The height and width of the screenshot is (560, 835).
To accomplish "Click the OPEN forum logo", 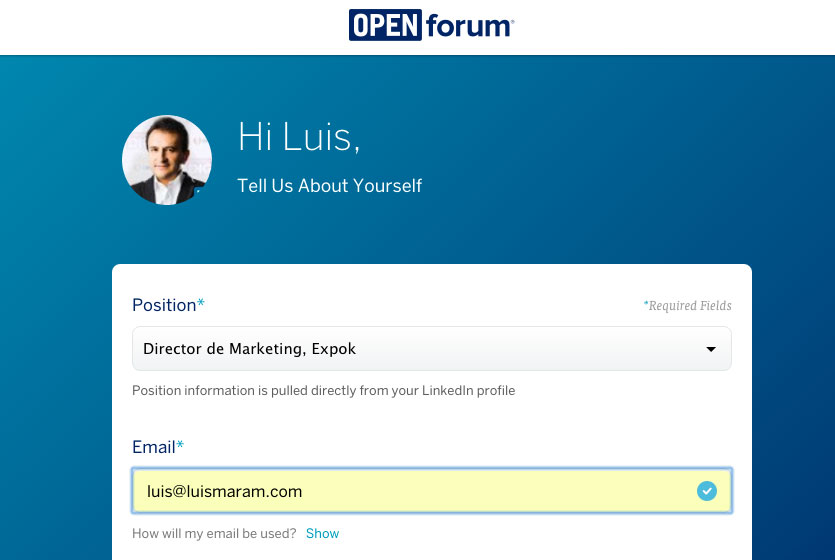I will tap(431, 25).
